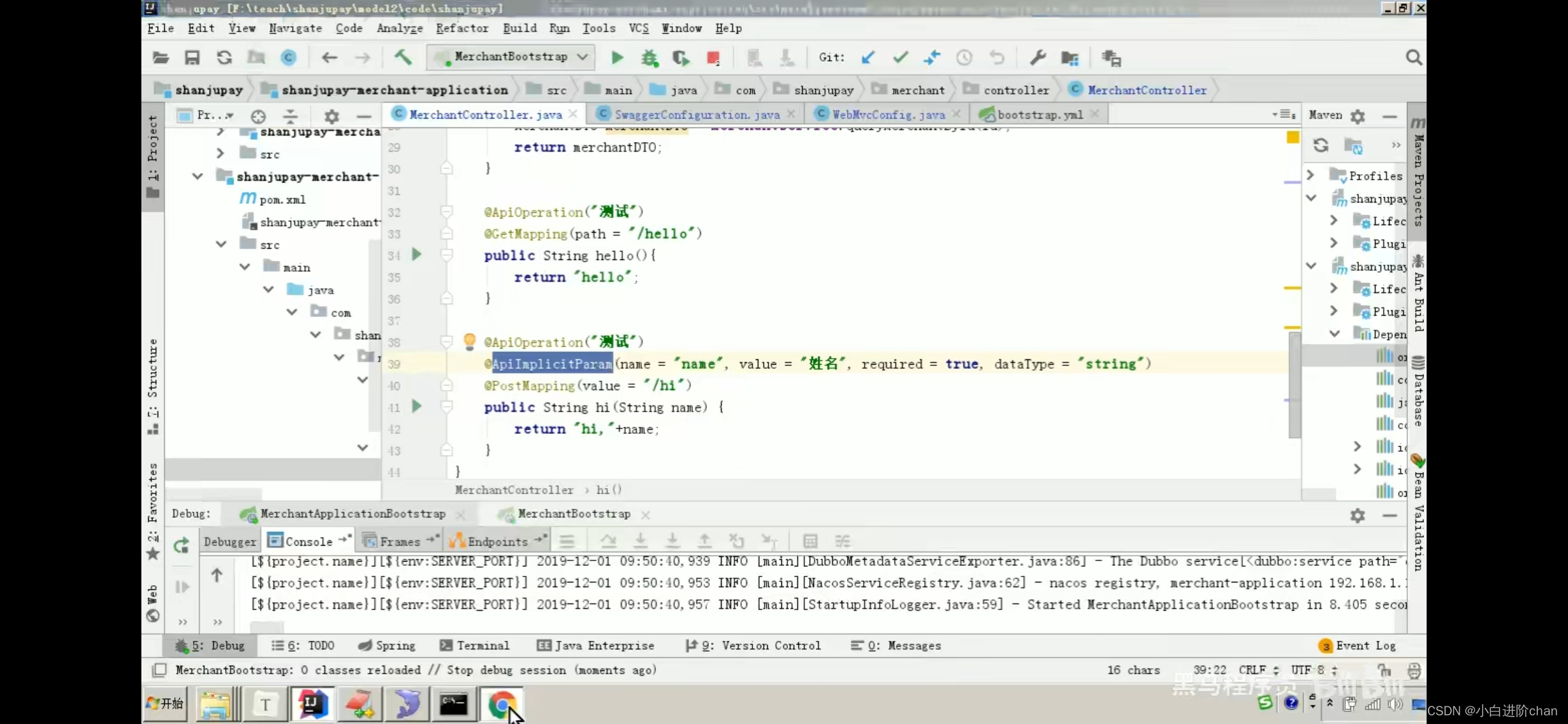Run MerchantBootstrap with the green play icon

[617, 58]
